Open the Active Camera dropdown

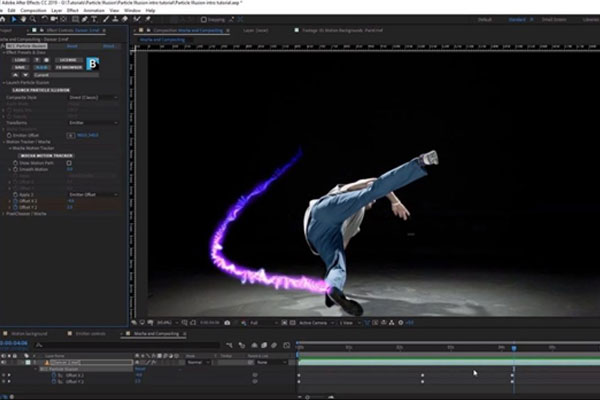click(316, 323)
